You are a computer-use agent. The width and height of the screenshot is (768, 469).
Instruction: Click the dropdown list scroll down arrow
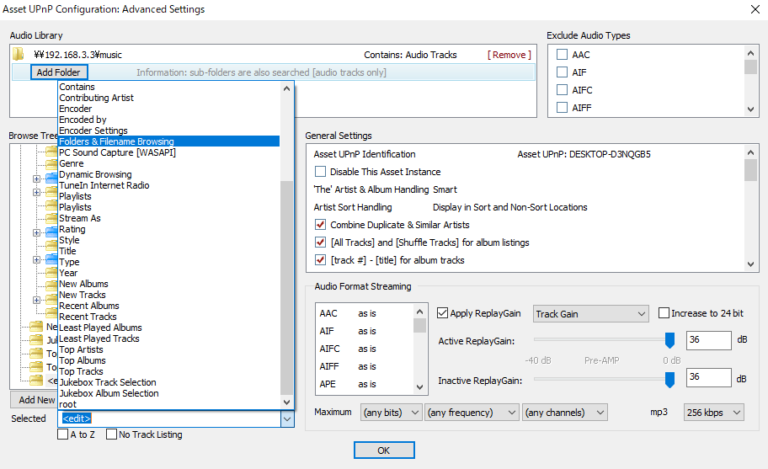(287, 402)
